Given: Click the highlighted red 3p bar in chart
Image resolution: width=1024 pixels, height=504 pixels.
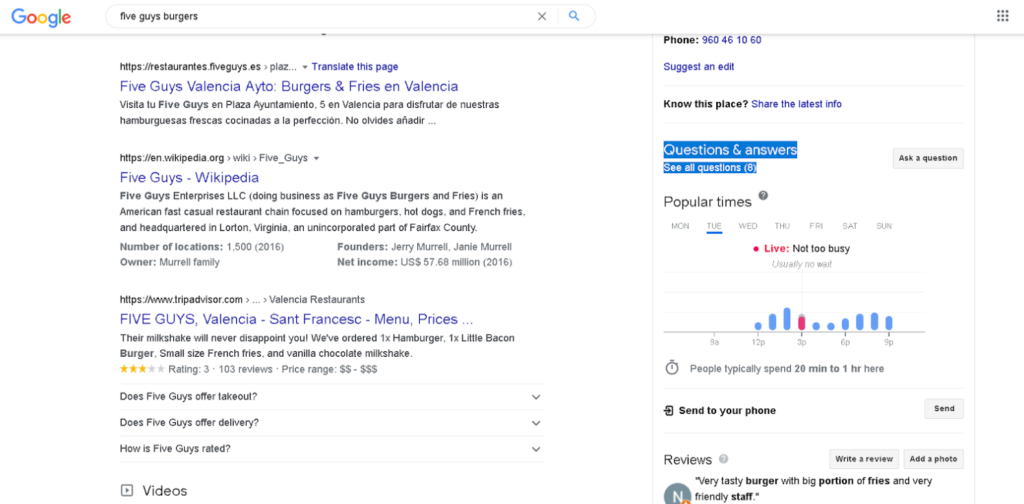Looking at the screenshot, I should pyautogui.click(x=801, y=323).
